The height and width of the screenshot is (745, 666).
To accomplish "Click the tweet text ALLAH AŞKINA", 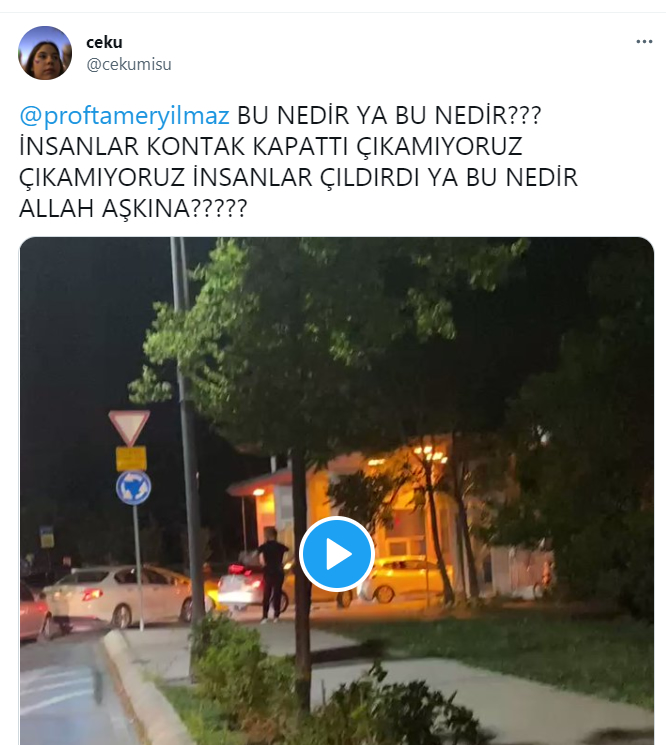I will pos(105,208).
